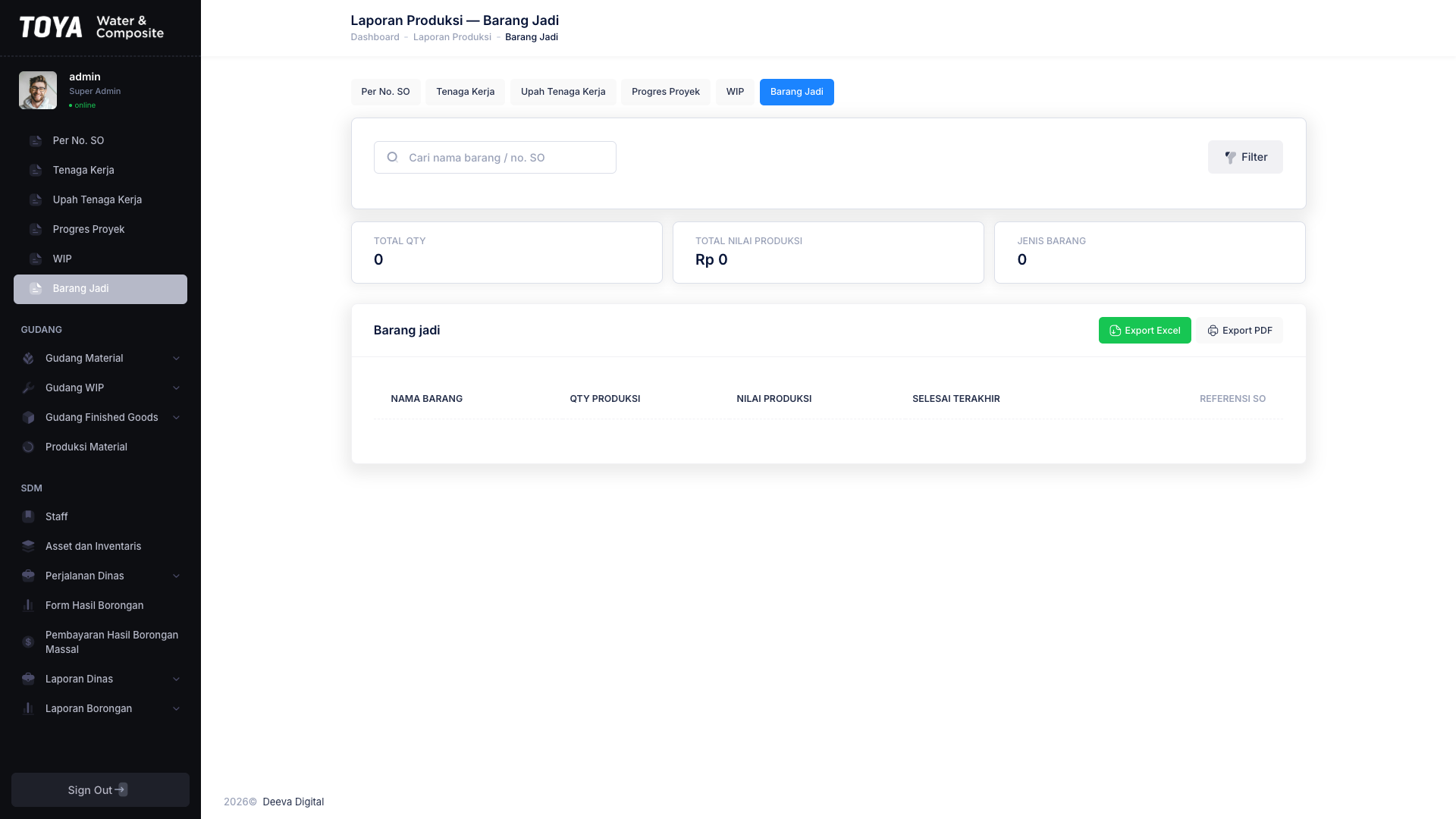Click the Asset dan Inventaris layers icon
This screenshot has height=819, width=1456.
coord(28,547)
